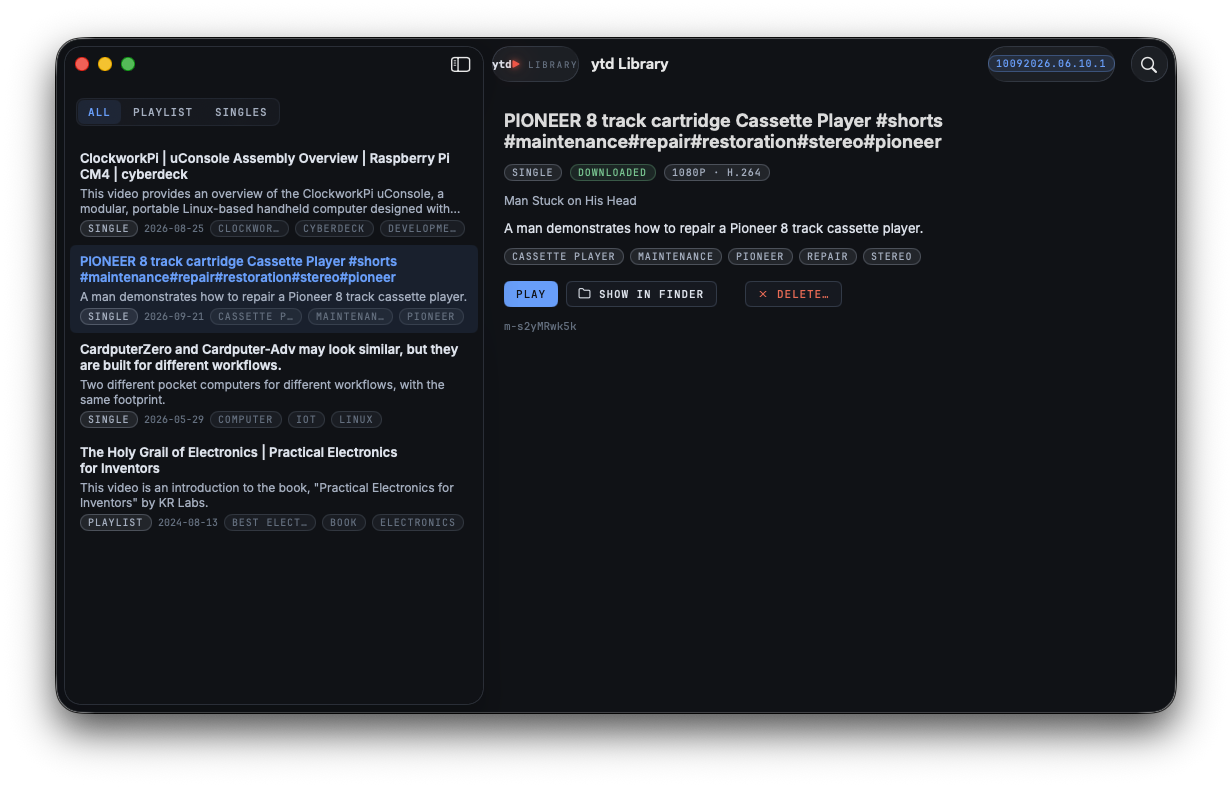Click COMPUTER tag on Cardputer row

[x=245, y=420]
